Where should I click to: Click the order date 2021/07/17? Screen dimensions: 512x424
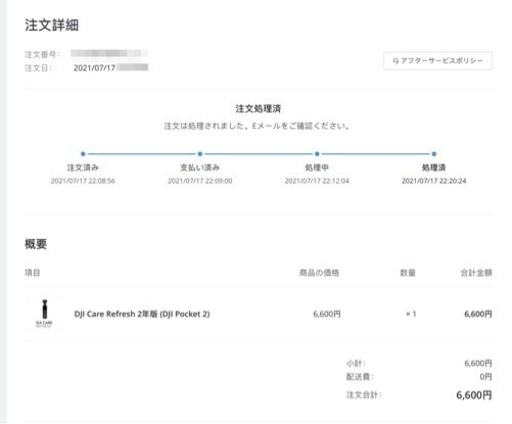pos(94,68)
